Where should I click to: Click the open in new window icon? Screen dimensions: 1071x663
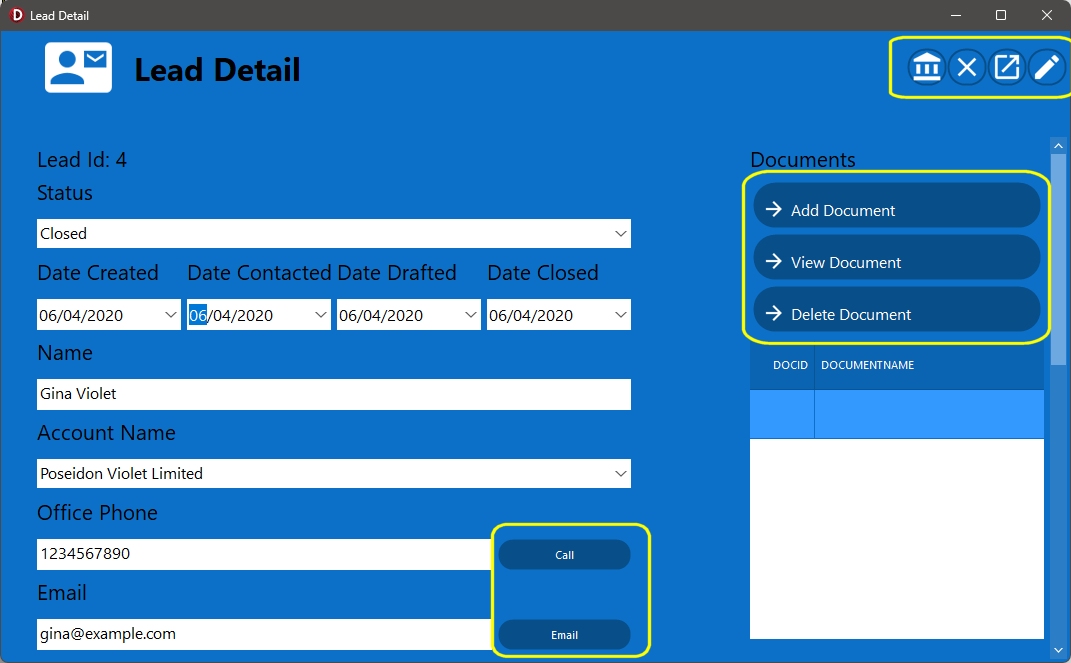[1006, 67]
